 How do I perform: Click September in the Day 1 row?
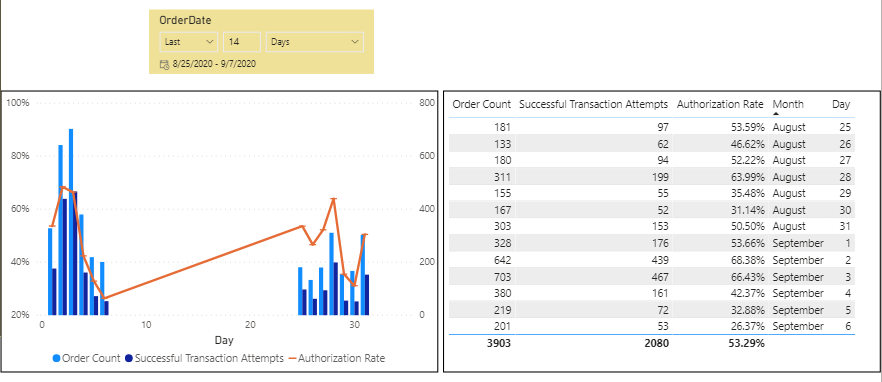[x=798, y=244]
